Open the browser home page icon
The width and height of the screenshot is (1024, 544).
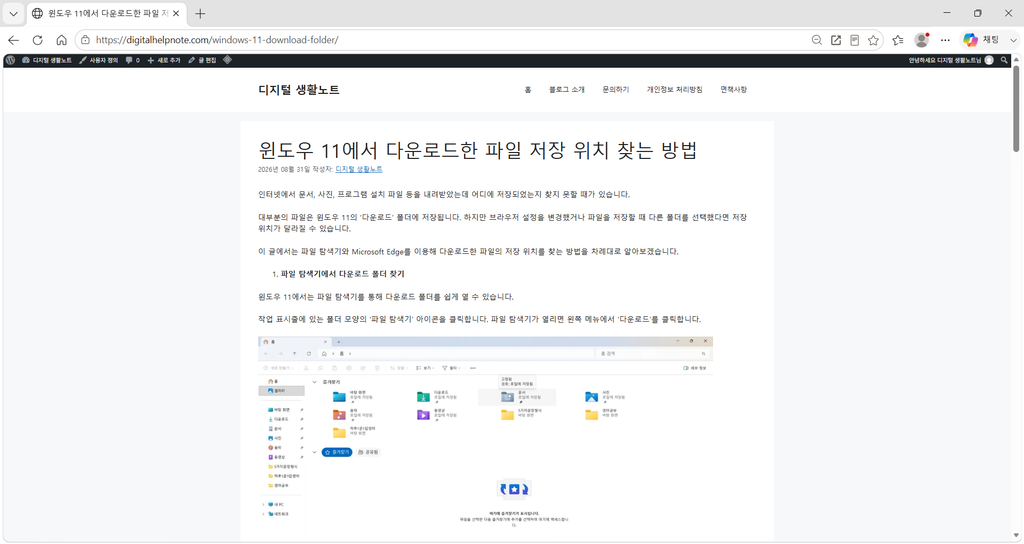(61, 40)
